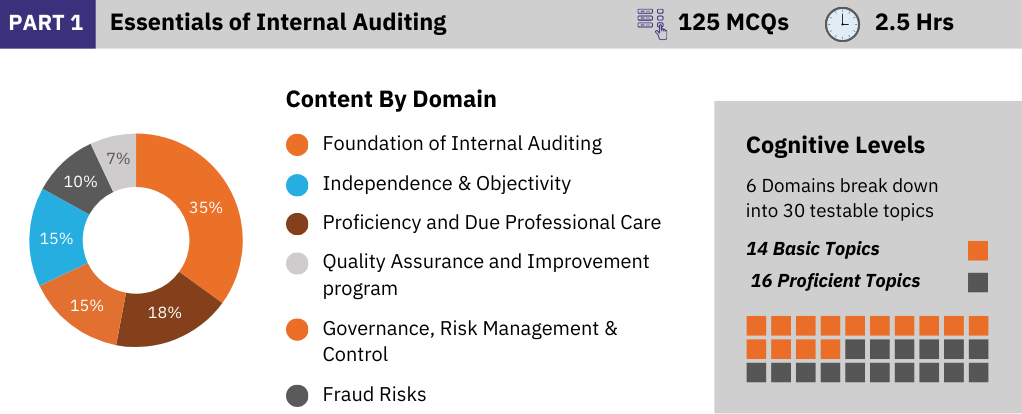Click the blue dot for Independence & Objectivity
This screenshot has height=414, width=1022.
click(x=297, y=185)
